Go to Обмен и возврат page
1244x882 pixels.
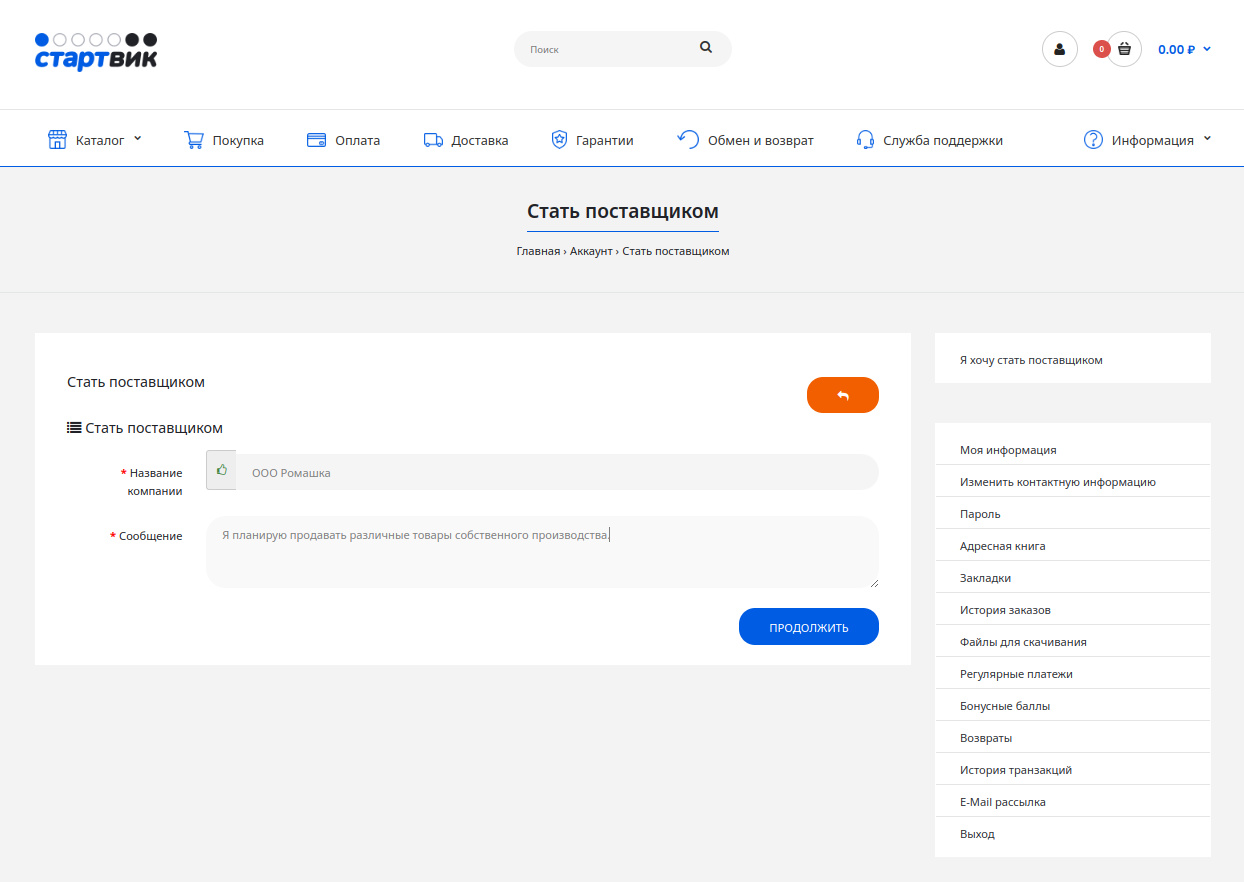[x=760, y=140]
